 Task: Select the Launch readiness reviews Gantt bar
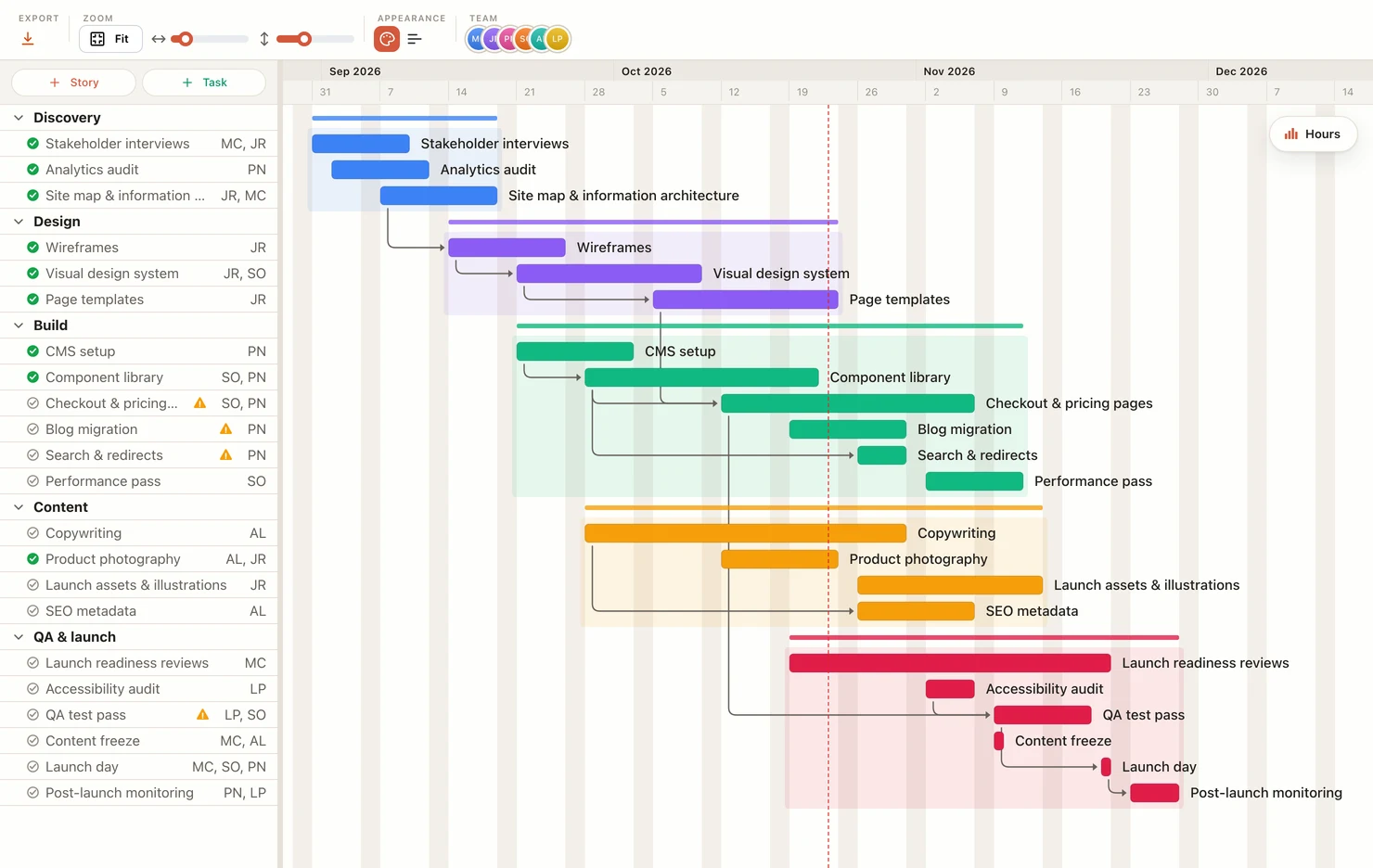click(950, 663)
